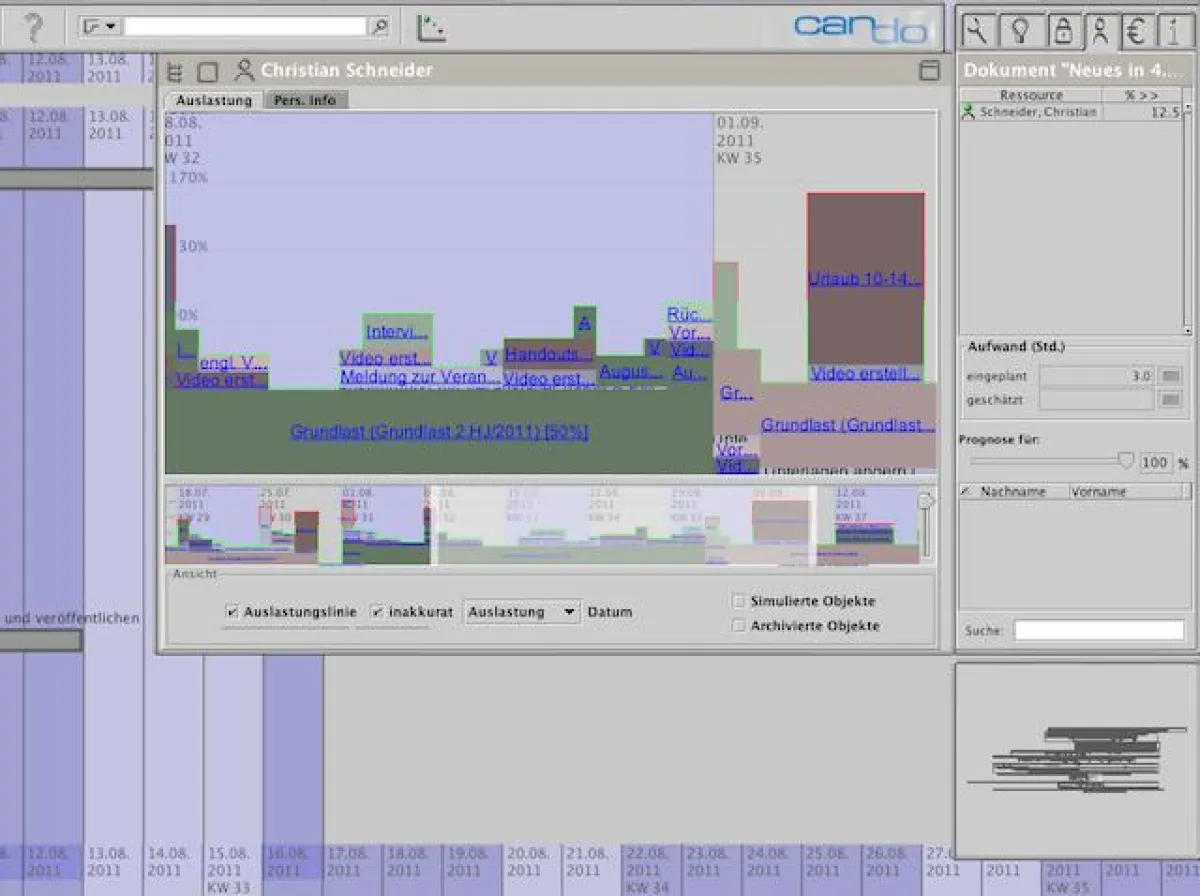
Task: Open the padlock permissions panel
Action: pyautogui.click(x=1061, y=31)
